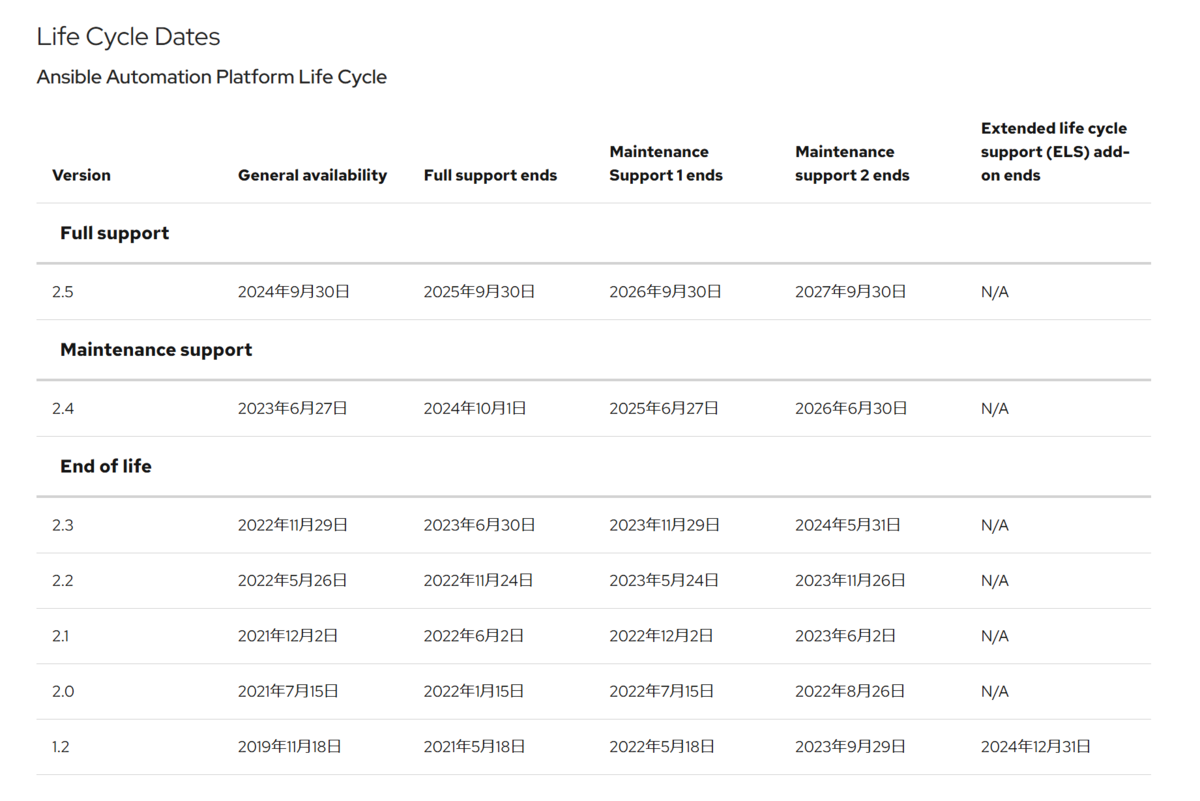
Task: Click ELS end date '2024年12月31日'
Action: tap(1036, 747)
